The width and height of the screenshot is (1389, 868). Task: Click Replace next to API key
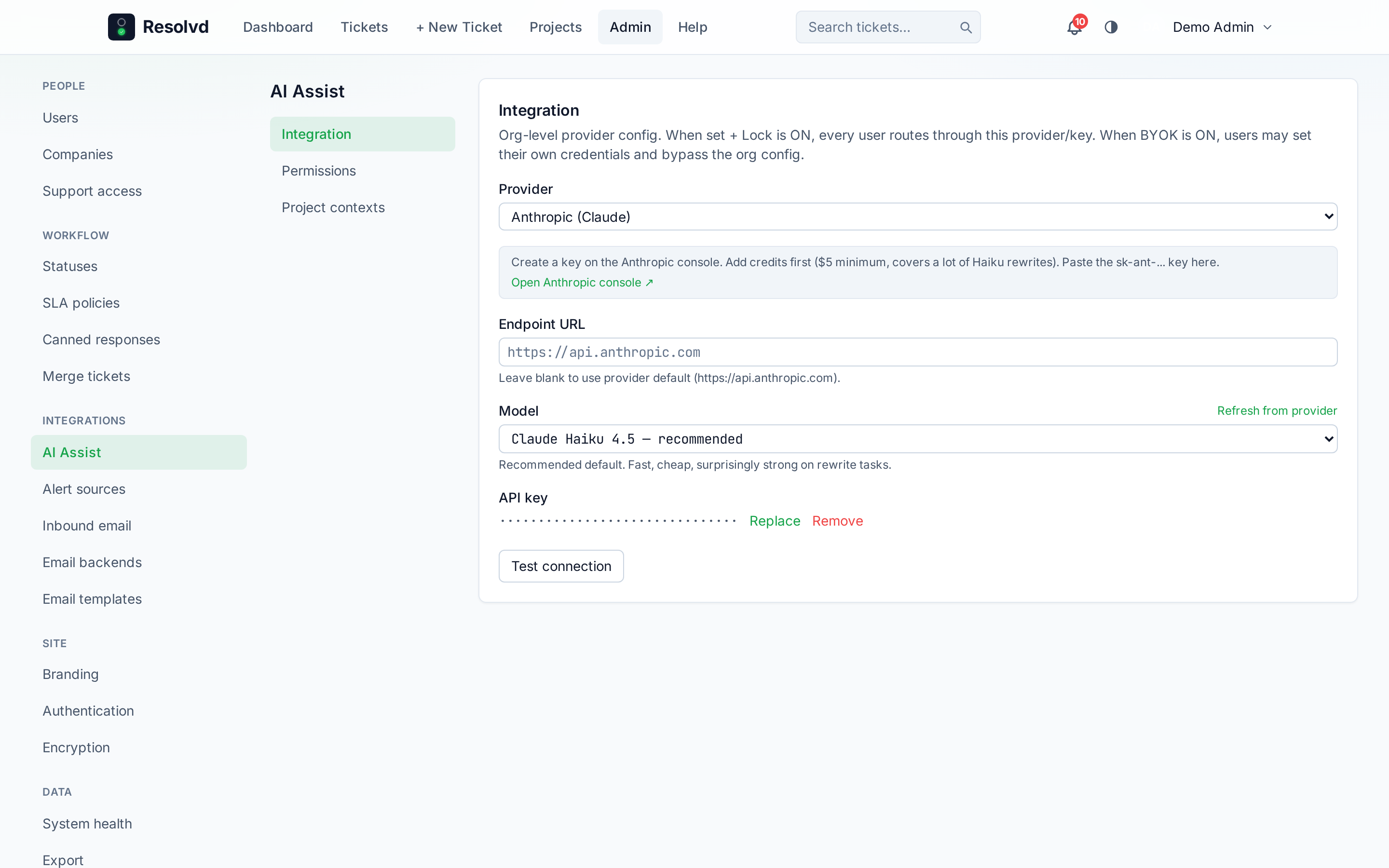pos(774,521)
